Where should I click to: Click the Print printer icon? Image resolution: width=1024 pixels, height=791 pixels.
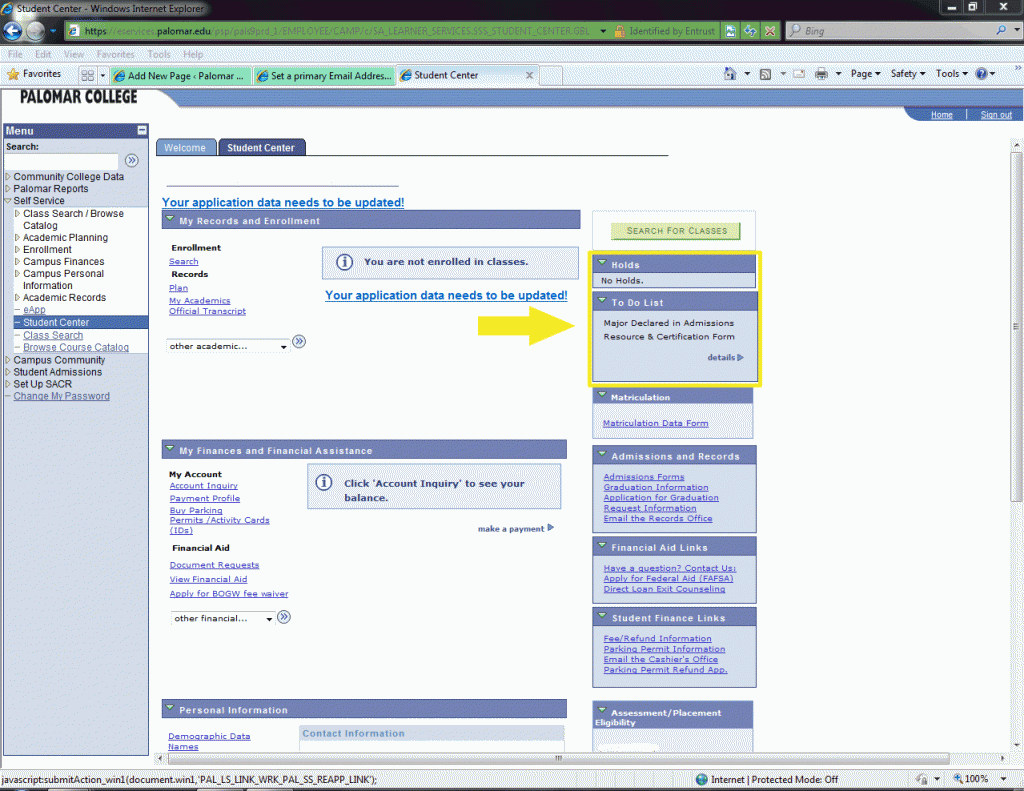[x=821, y=74]
